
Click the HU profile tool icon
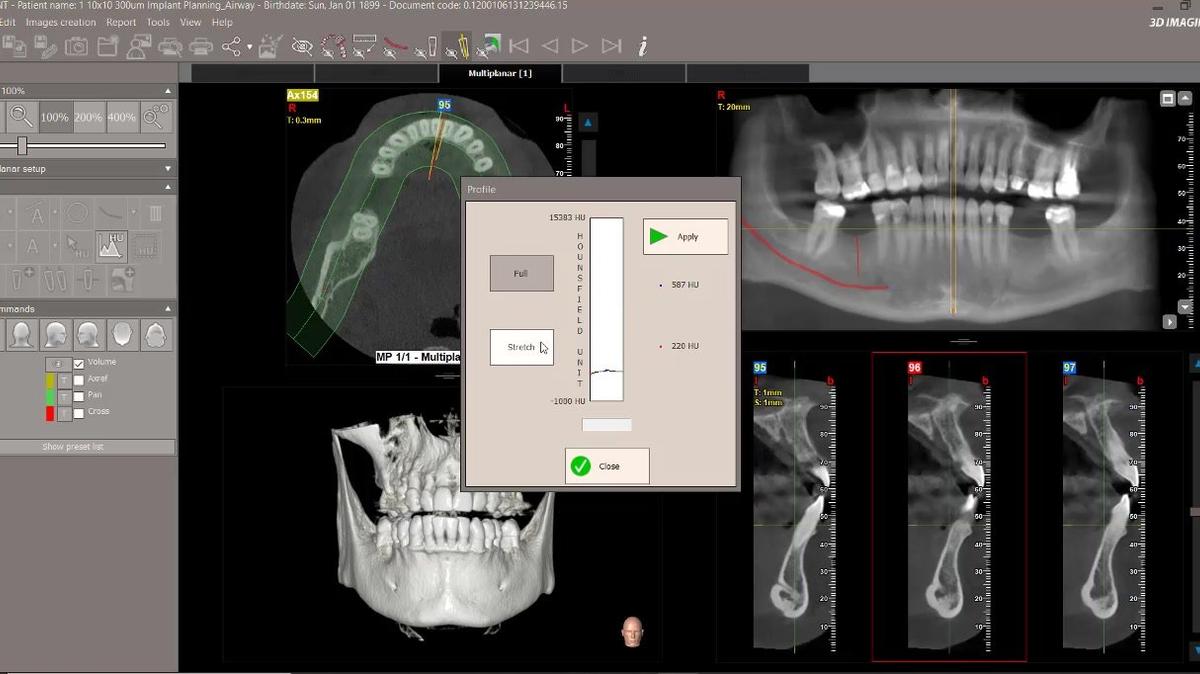click(110, 245)
